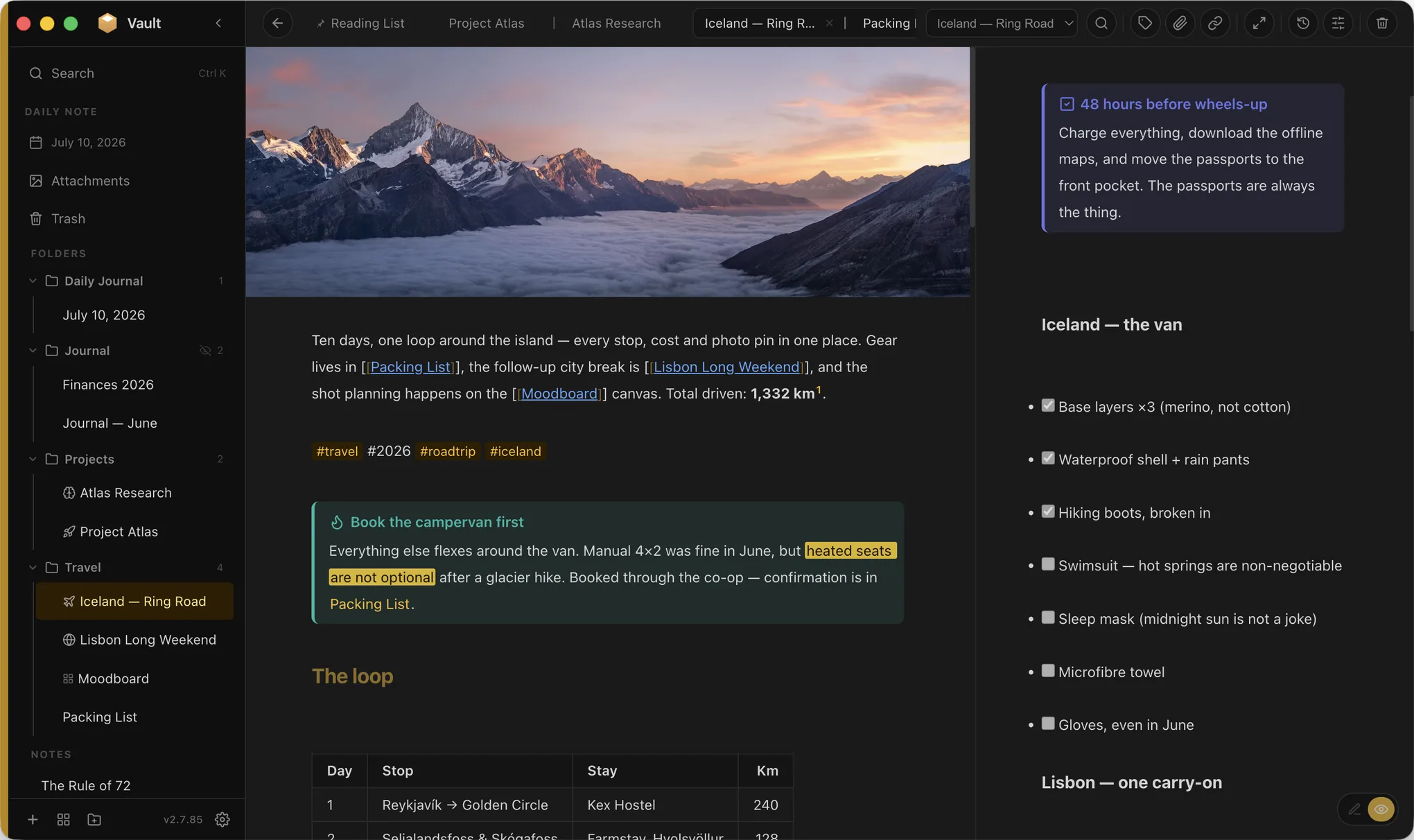Screen dimensions: 1414x840
Task: Collapse the Journal folder
Action: tap(33, 350)
